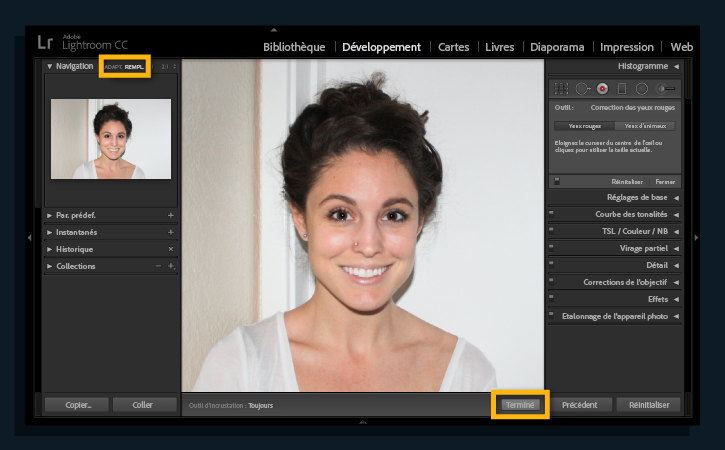Viewport: 725px width, 450px height.
Task: Expand the Effets panel
Action: point(676,299)
